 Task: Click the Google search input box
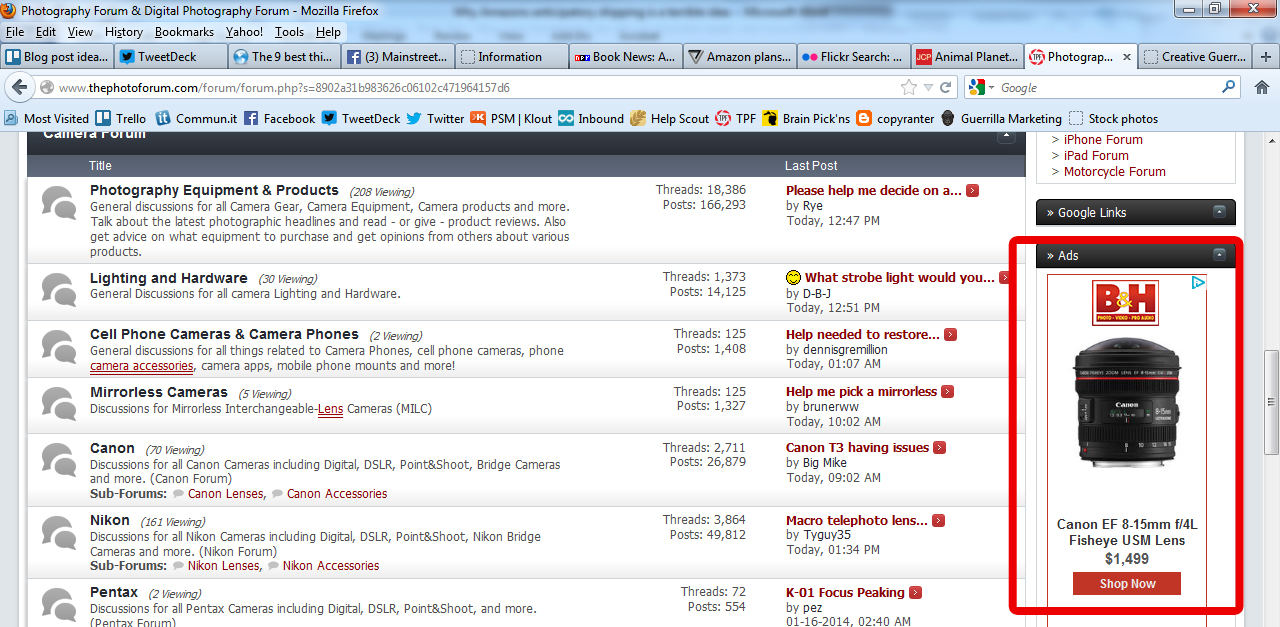[1108, 88]
